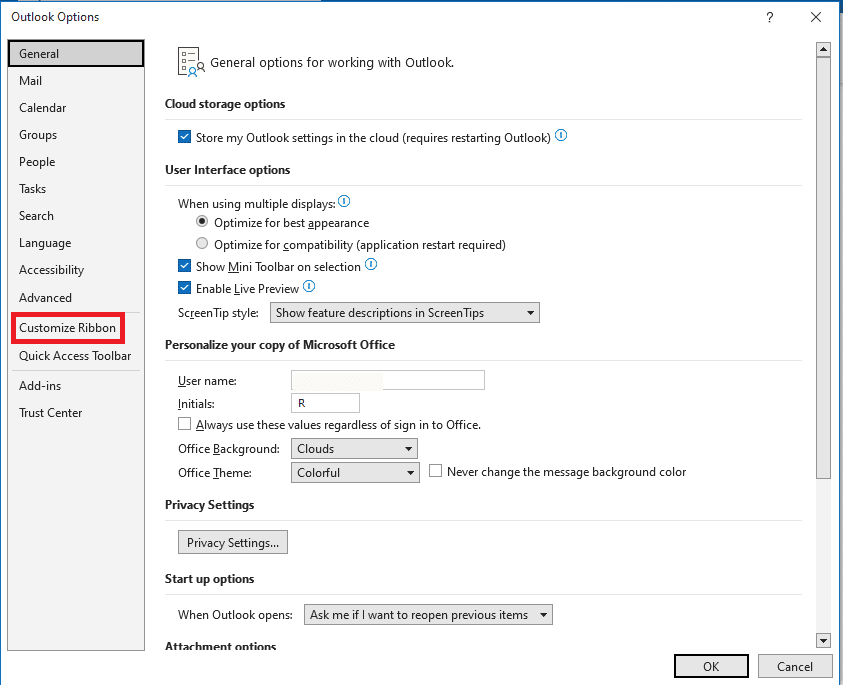Select Optimize for compatibility radio button
This screenshot has height=685, width=843.
click(203, 244)
